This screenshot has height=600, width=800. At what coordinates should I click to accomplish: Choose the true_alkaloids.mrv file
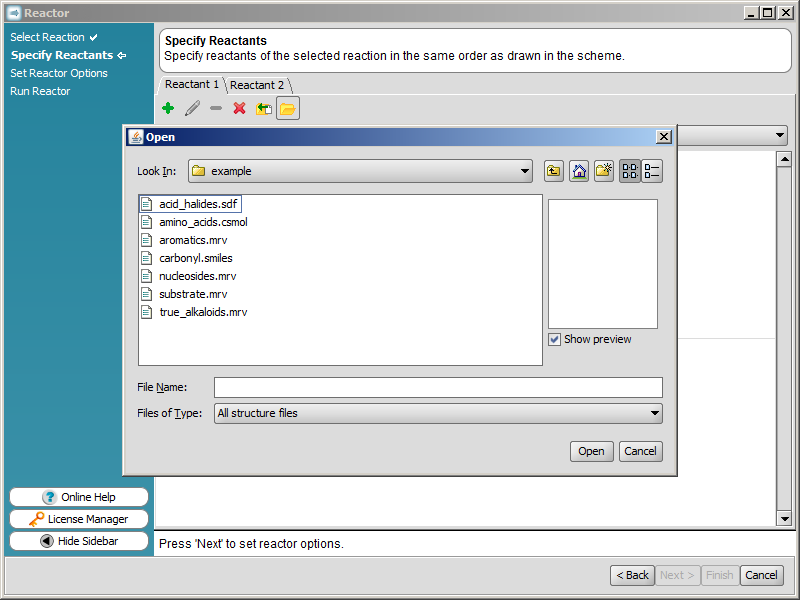203,312
